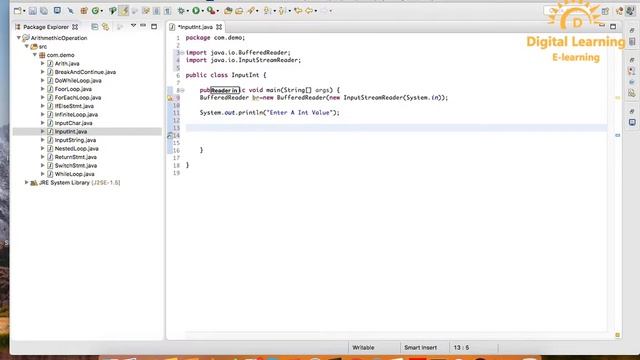Open the Run configurations dropdown arrow
Screen dimensions: 640x360
[203, 11]
